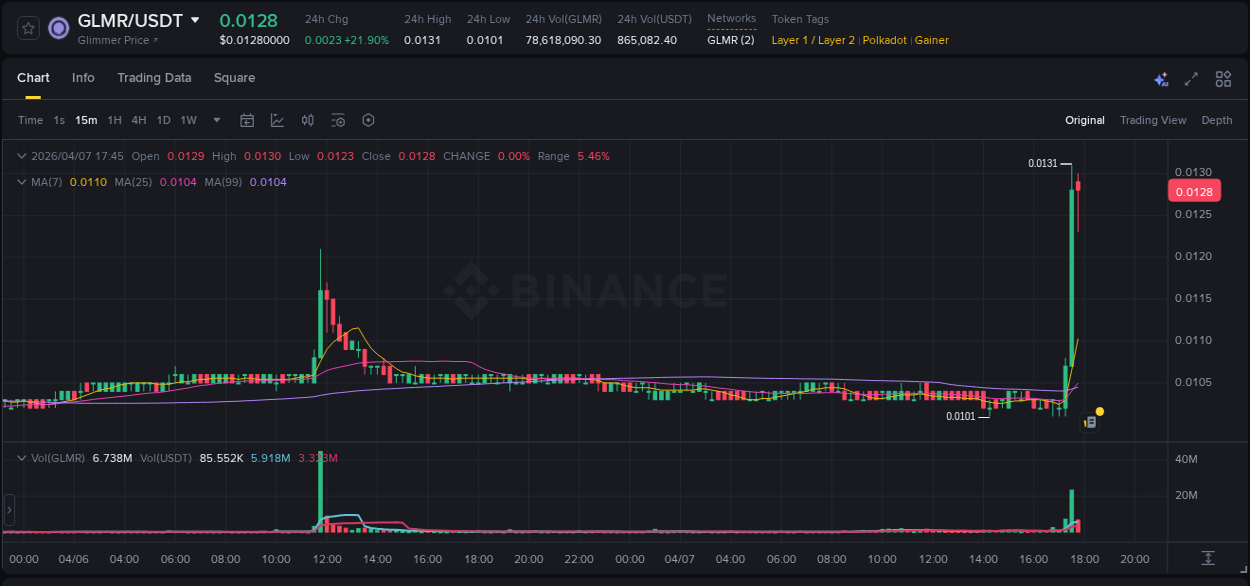The height and width of the screenshot is (586, 1250).
Task: Open the AI analysis assistant
Action: coord(1161,78)
